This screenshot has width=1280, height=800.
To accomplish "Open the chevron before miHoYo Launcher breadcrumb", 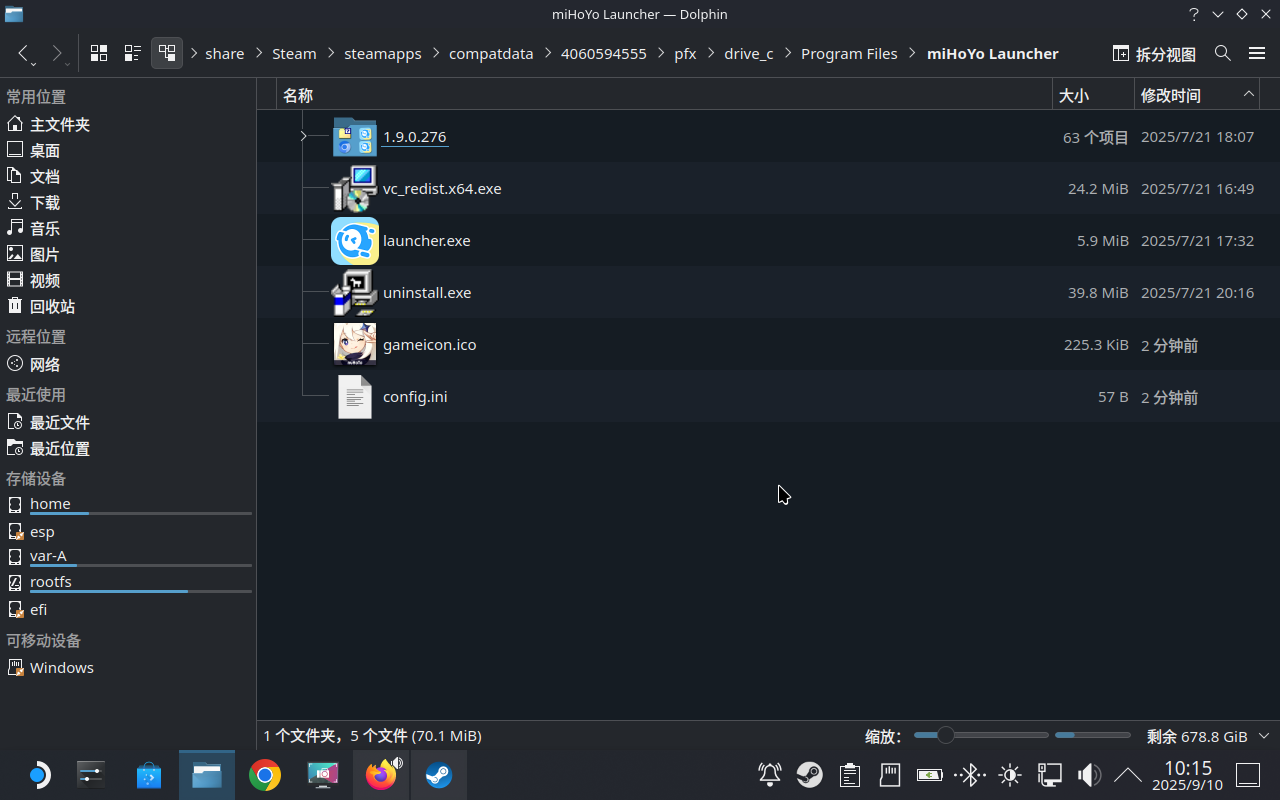I will point(912,53).
